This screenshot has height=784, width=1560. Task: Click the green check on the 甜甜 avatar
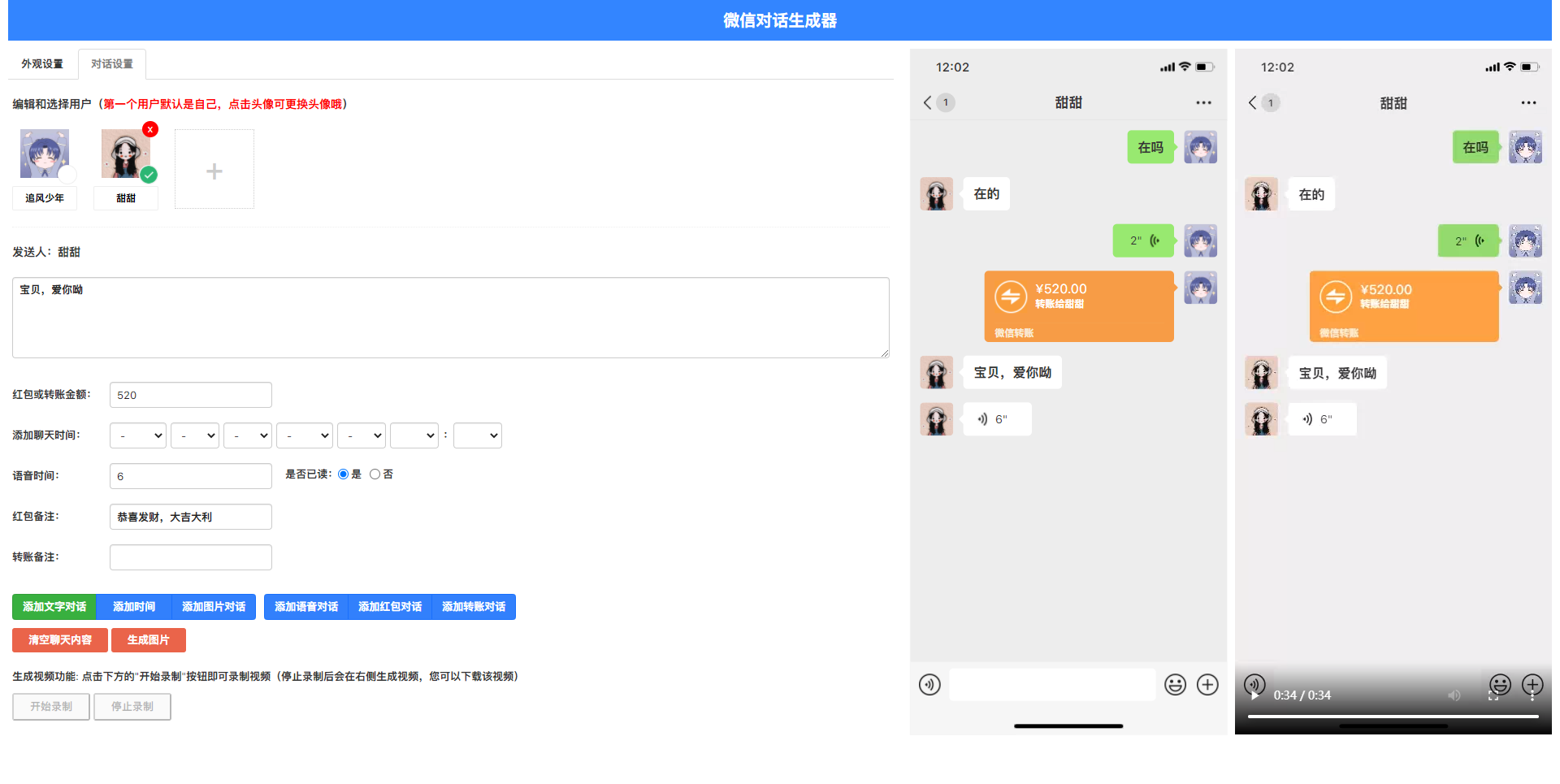(149, 175)
